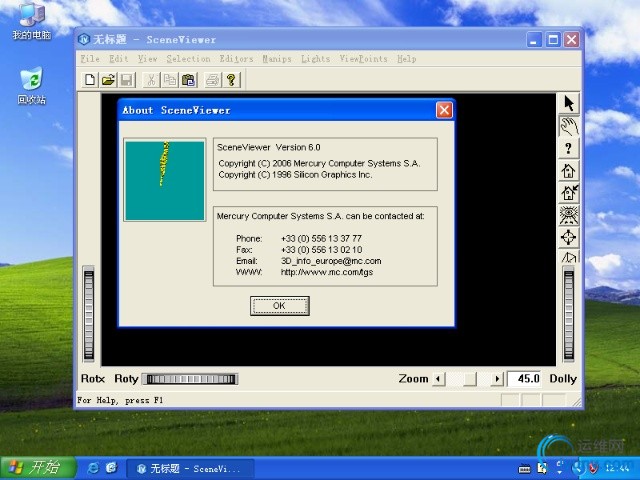Click the teal About dialog thumbnail image

click(164, 180)
